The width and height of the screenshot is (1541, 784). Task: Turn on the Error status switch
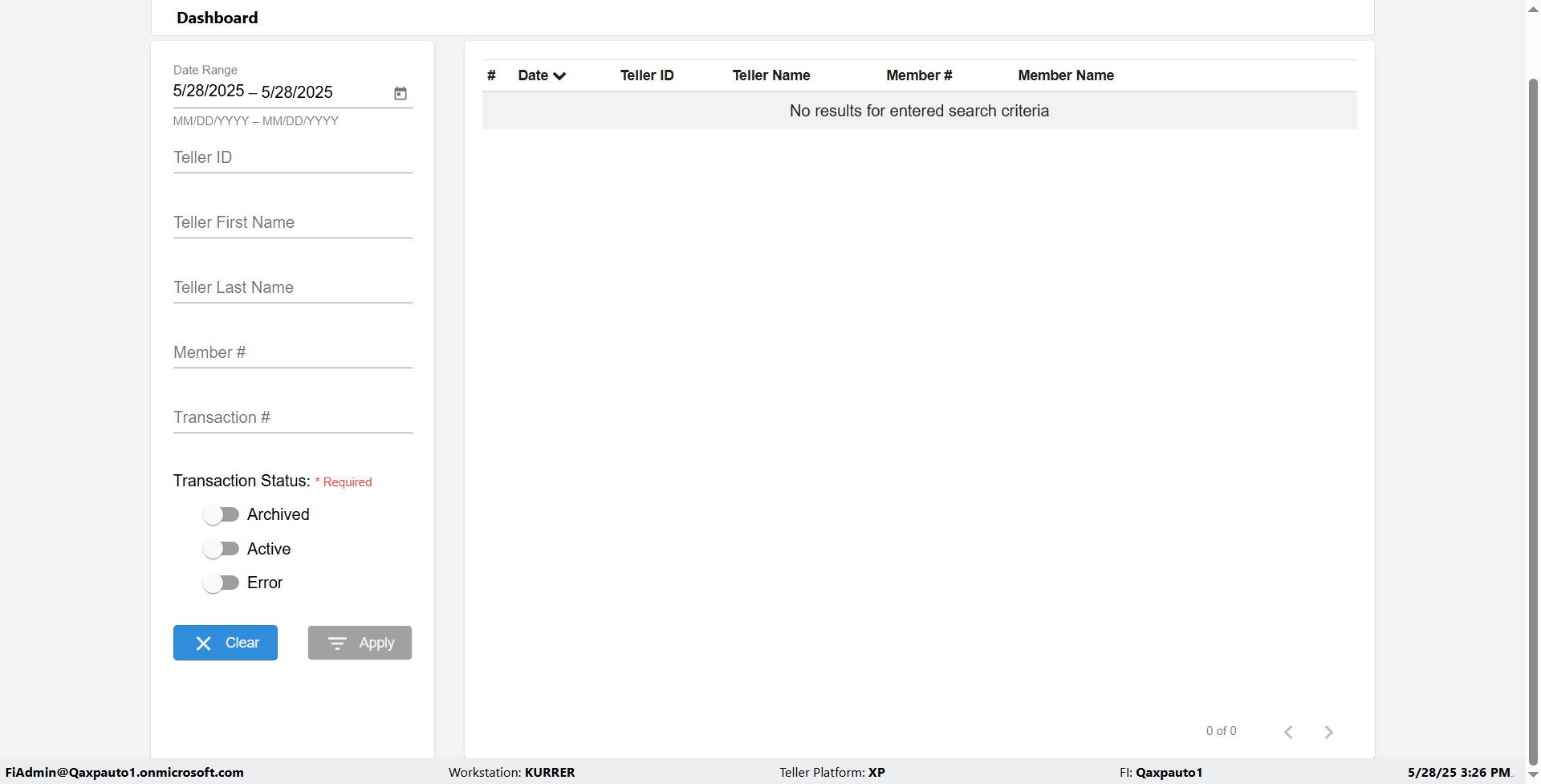click(x=221, y=583)
